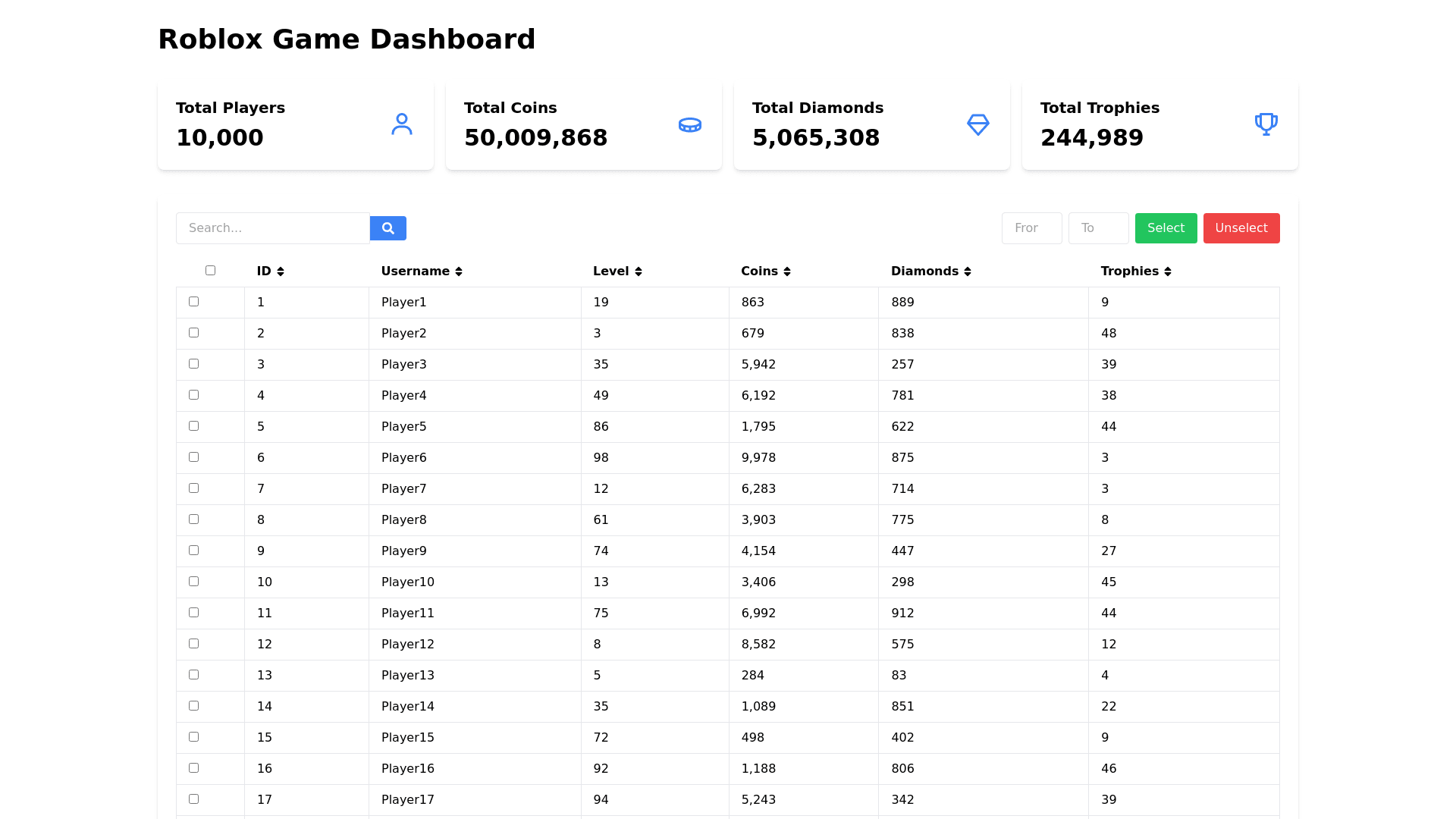Screen dimensions: 1456x819
Task: Click the To range input field
Action: click(1098, 228)
